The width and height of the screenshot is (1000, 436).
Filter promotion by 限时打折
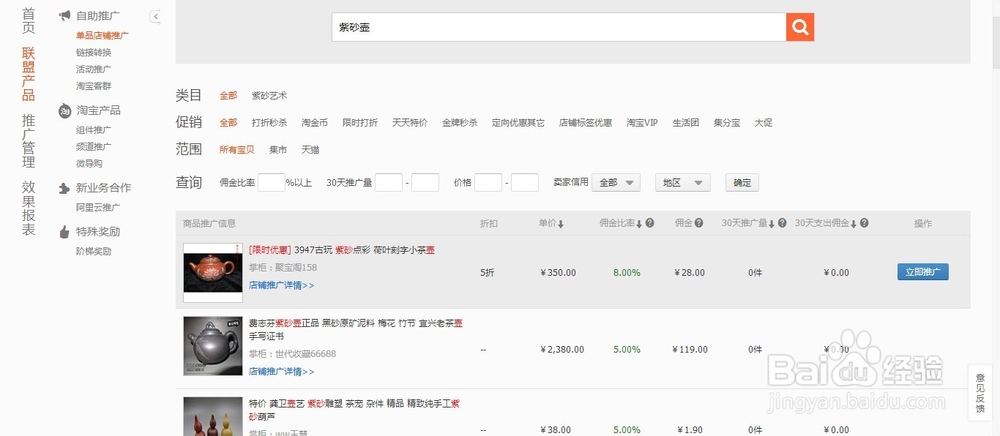[360, 123]
